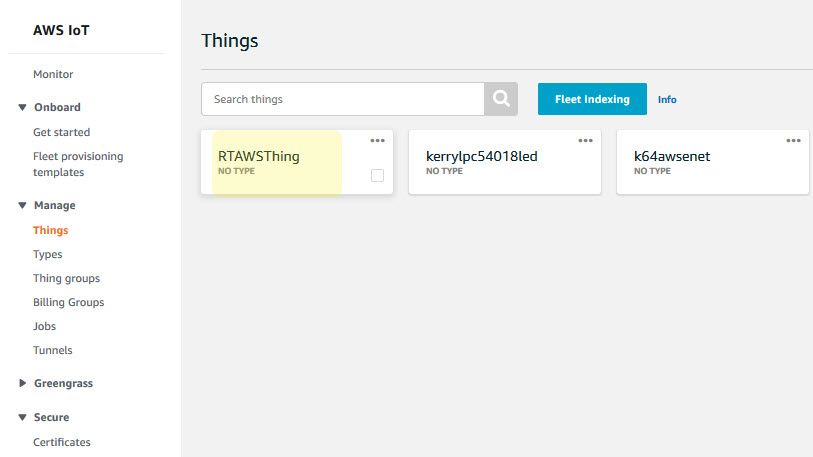813x457 pixels.
Task: Collapse the Manage sidebar section
Action: [23, 205]
